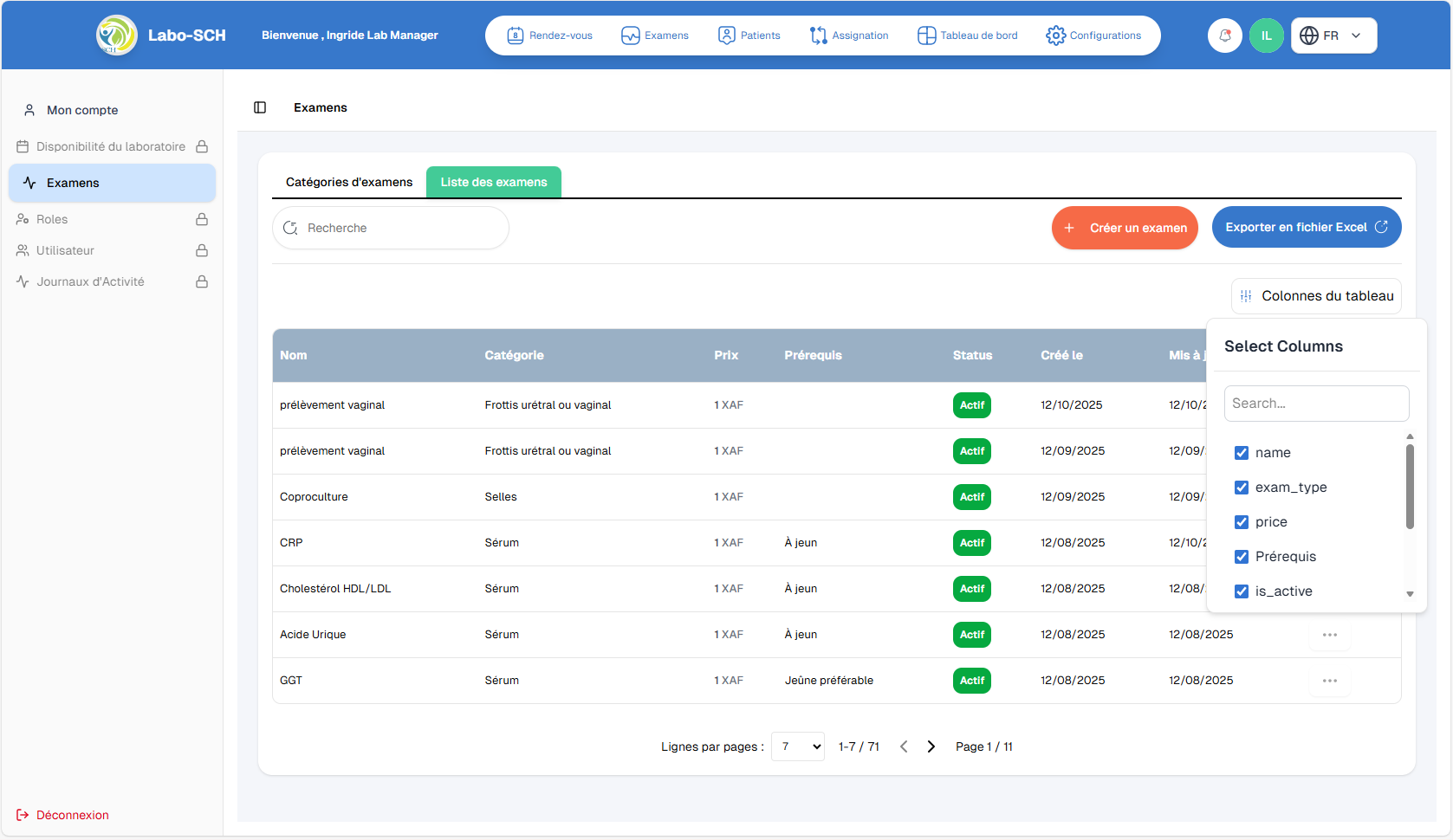Open the lines per page dropdown
This screenshot has height=840, width=1453.
[x=797, y=746]
